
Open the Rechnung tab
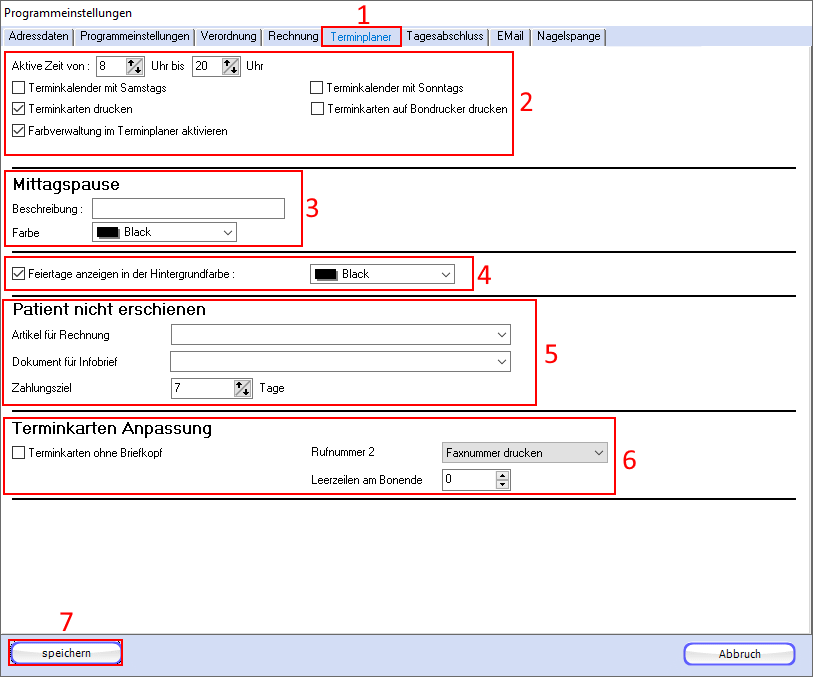293,37
